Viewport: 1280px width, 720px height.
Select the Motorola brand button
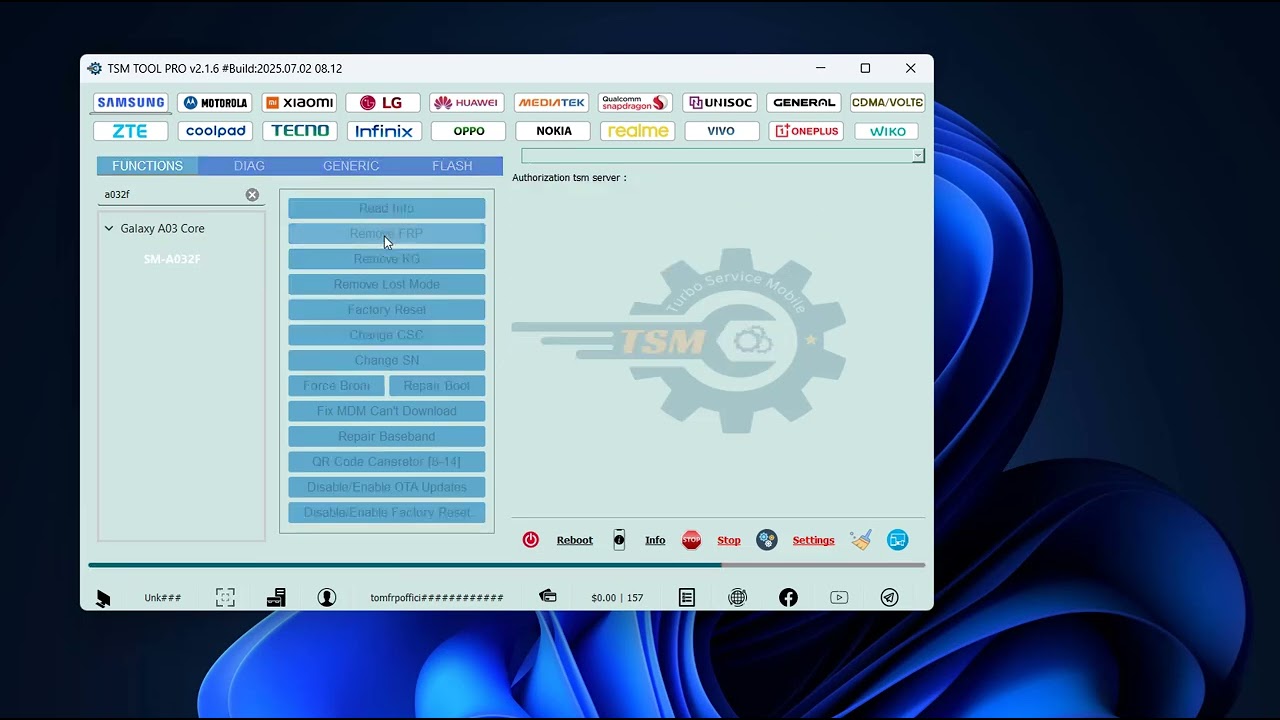click(215, 103)
